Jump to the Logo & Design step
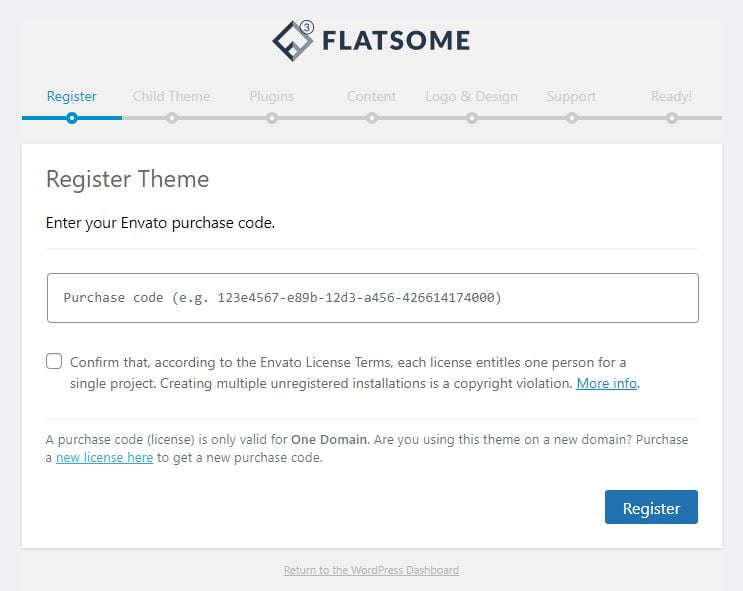The height and width of the screenshot is (591, 743). [x=472, y=96]
